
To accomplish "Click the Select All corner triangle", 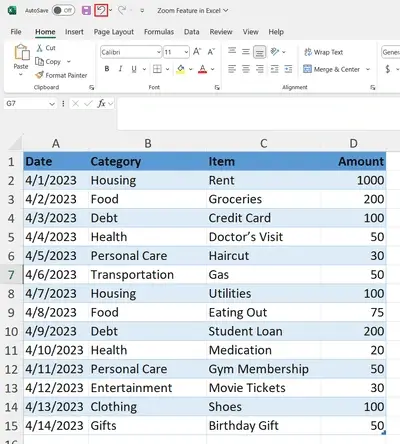I will 15,143.
